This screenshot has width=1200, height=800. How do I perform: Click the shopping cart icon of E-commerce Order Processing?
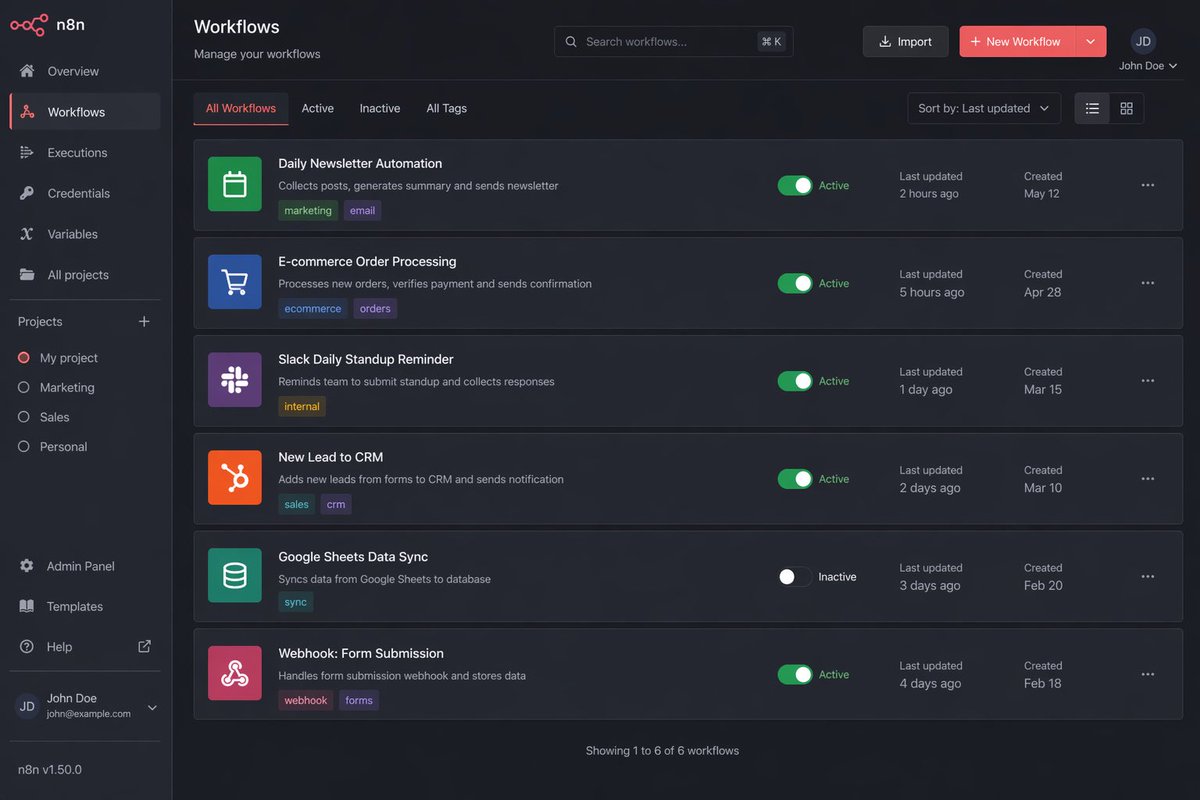tap(235, 282)
